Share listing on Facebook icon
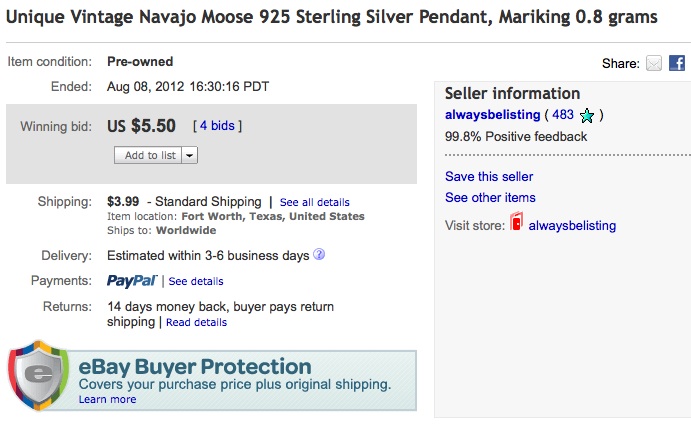The image size is (691, 425). tap(677, 63)
